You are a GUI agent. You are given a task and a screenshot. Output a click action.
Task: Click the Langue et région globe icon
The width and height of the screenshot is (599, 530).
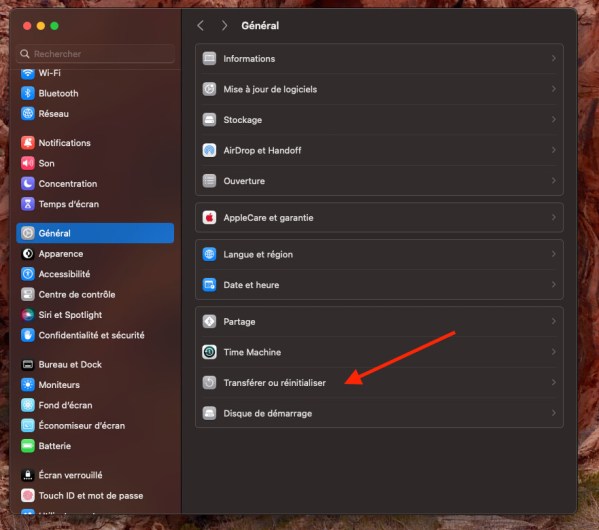[x=209, y=254]
